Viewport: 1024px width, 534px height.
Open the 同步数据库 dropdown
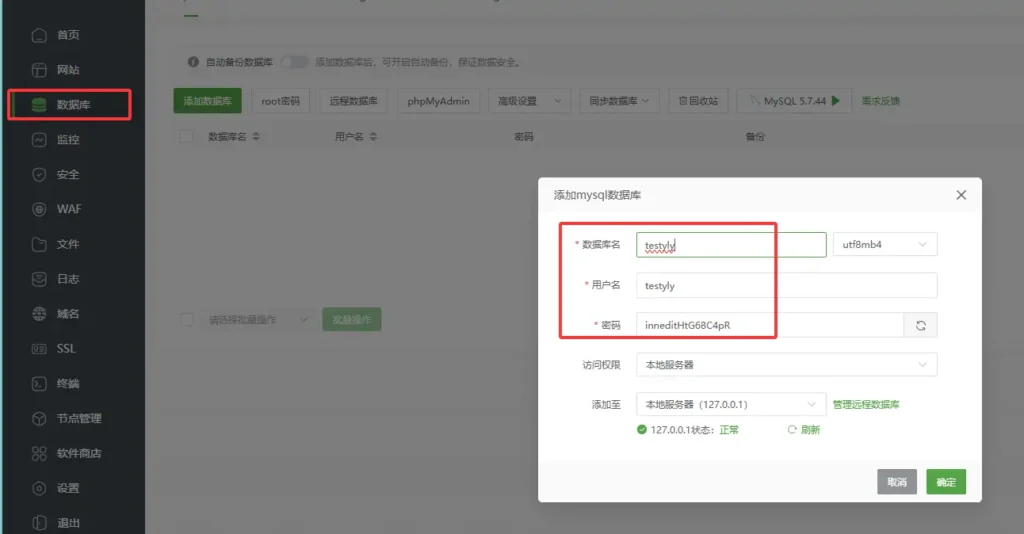[x=619, y=101]
